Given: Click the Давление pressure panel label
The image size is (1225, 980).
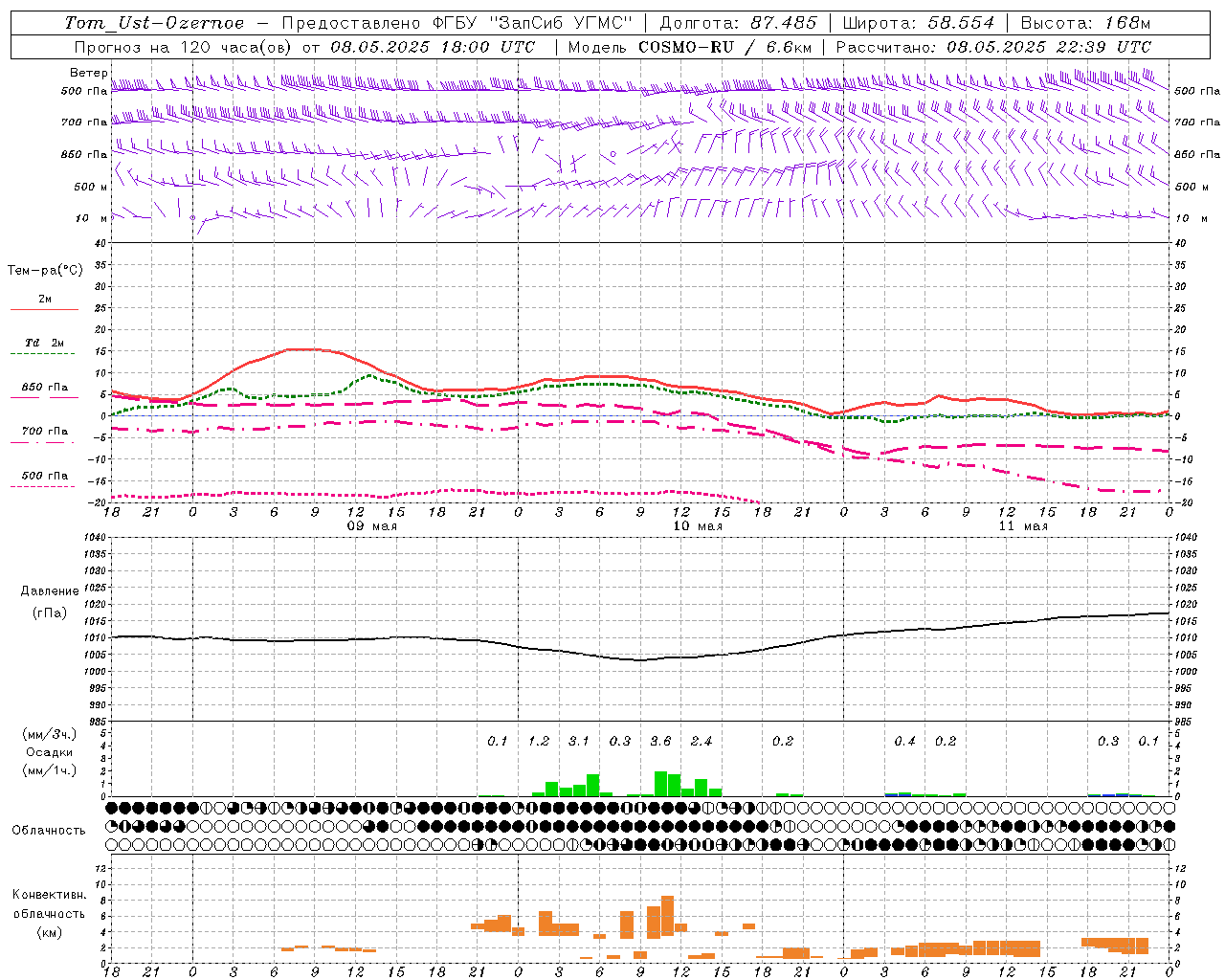Looking at the screenshot, I should pos(50,591).
